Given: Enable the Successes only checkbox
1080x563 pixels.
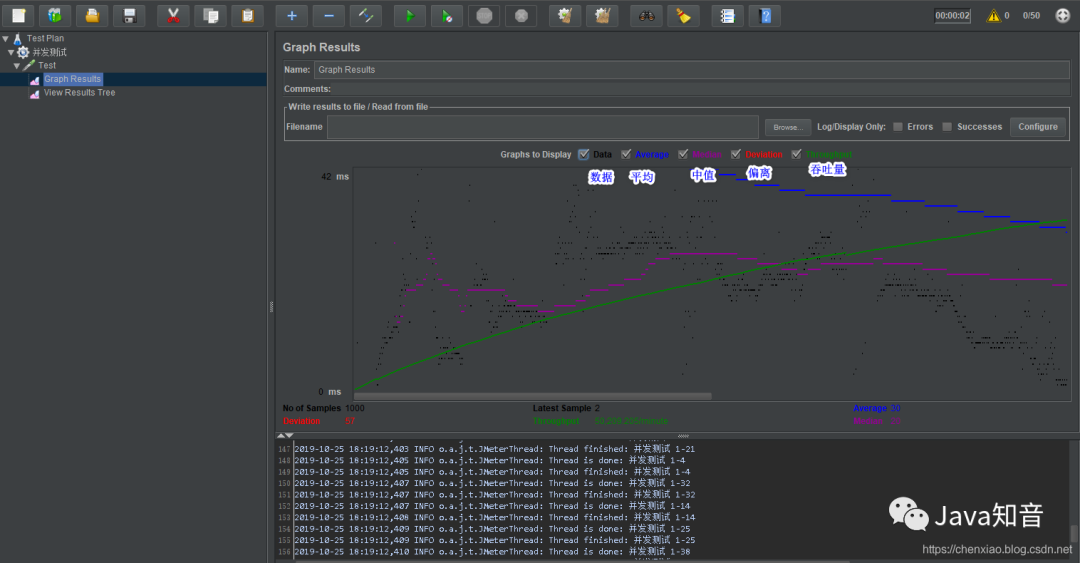Looking at the screenshot, I should tap(948, 127).
